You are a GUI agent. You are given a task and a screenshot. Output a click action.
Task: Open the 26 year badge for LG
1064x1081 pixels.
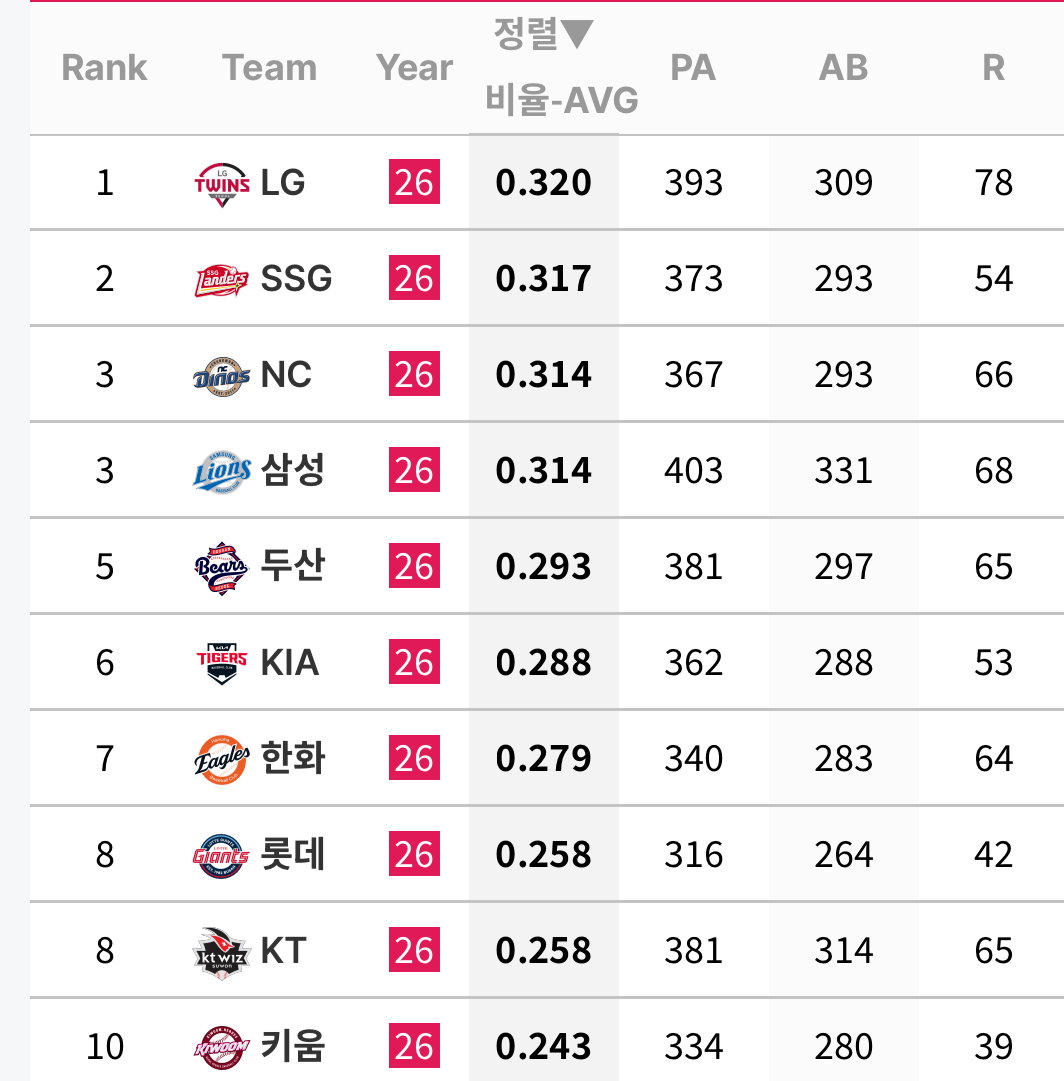414,182
